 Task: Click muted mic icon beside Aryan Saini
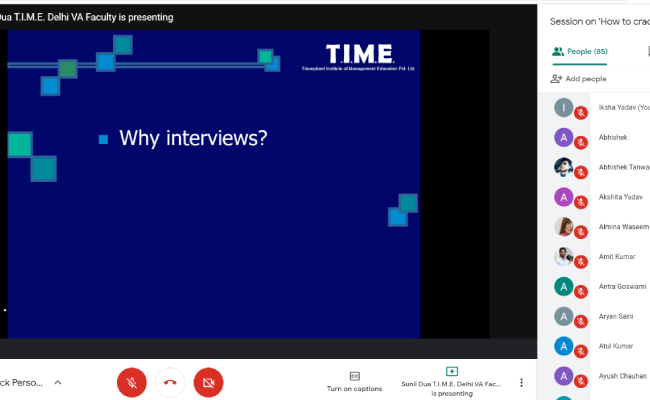pyautogui.click(x=581, y=322)
